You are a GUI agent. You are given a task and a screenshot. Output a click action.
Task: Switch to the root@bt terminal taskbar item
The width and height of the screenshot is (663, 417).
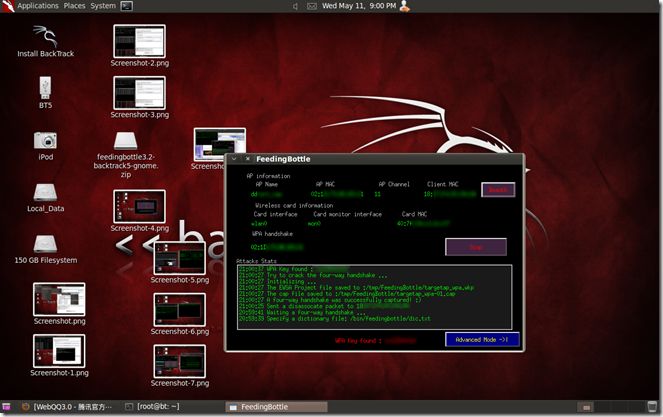point(152,407)
